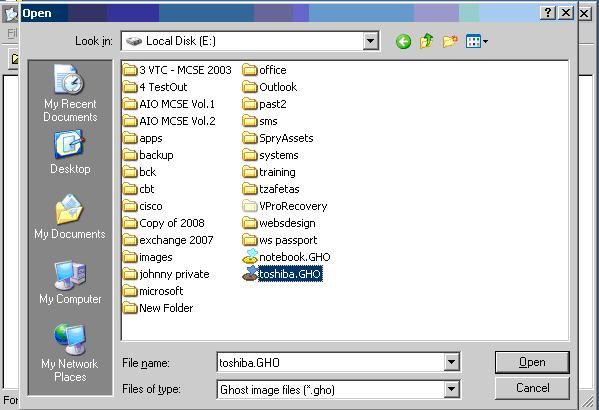Select the cbt folder

coord(139,189)
